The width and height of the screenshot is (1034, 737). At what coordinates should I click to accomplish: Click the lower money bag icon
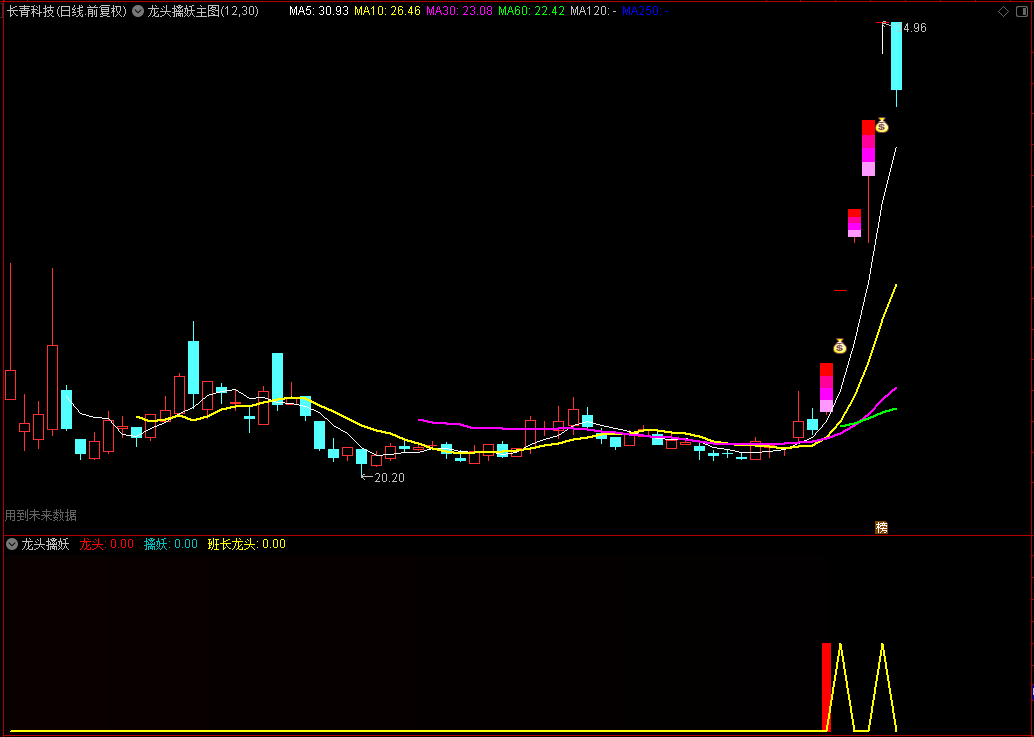click(x=839, y=345)
